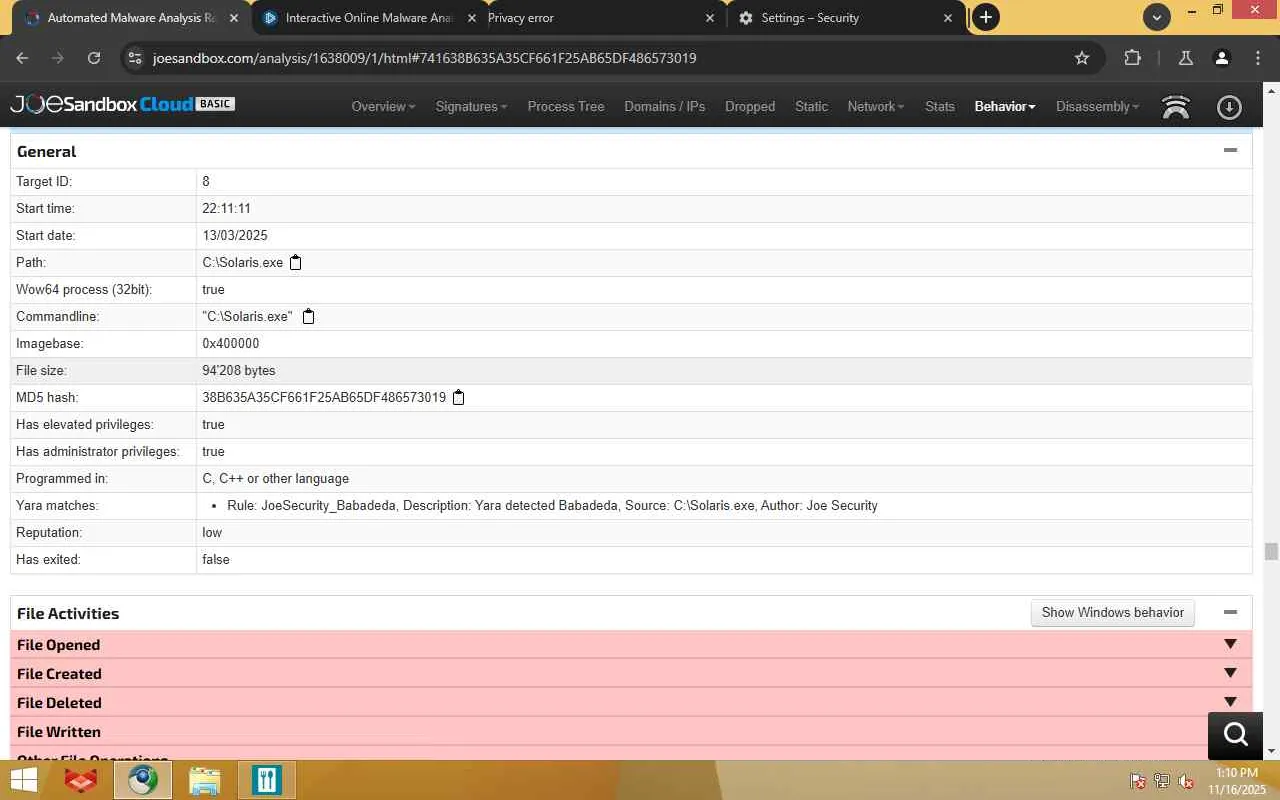
Task: Open the floating search magnifier button
Action: click(1235, 735)
